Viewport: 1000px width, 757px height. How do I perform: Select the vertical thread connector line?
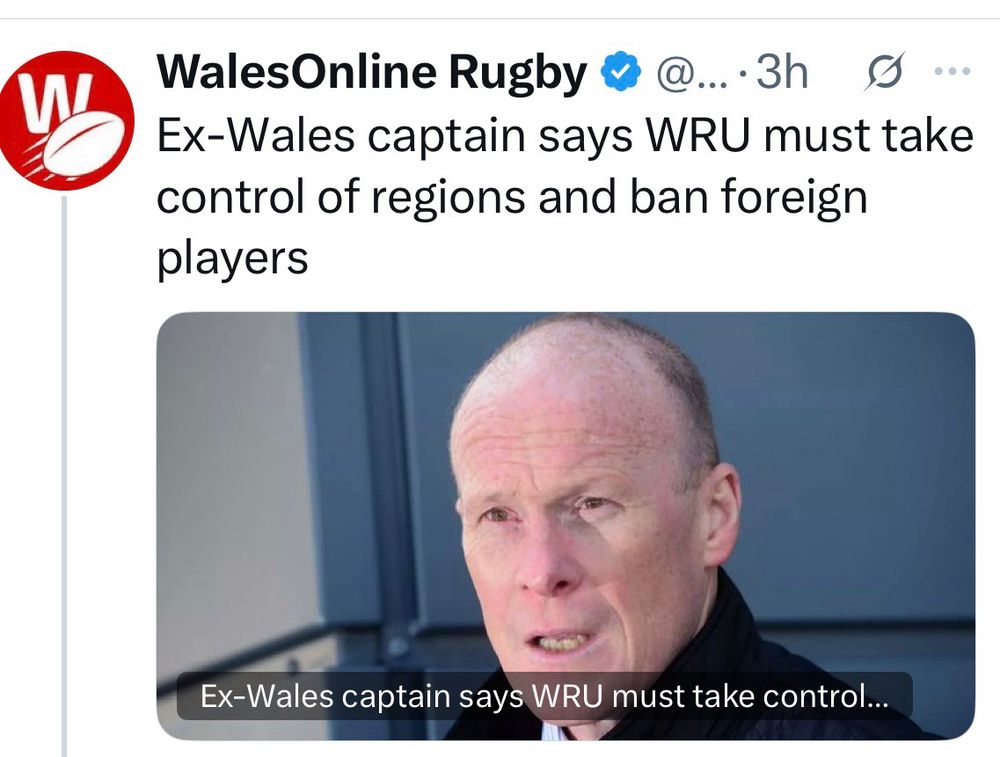pyautogui.click(x=64, y=476)
